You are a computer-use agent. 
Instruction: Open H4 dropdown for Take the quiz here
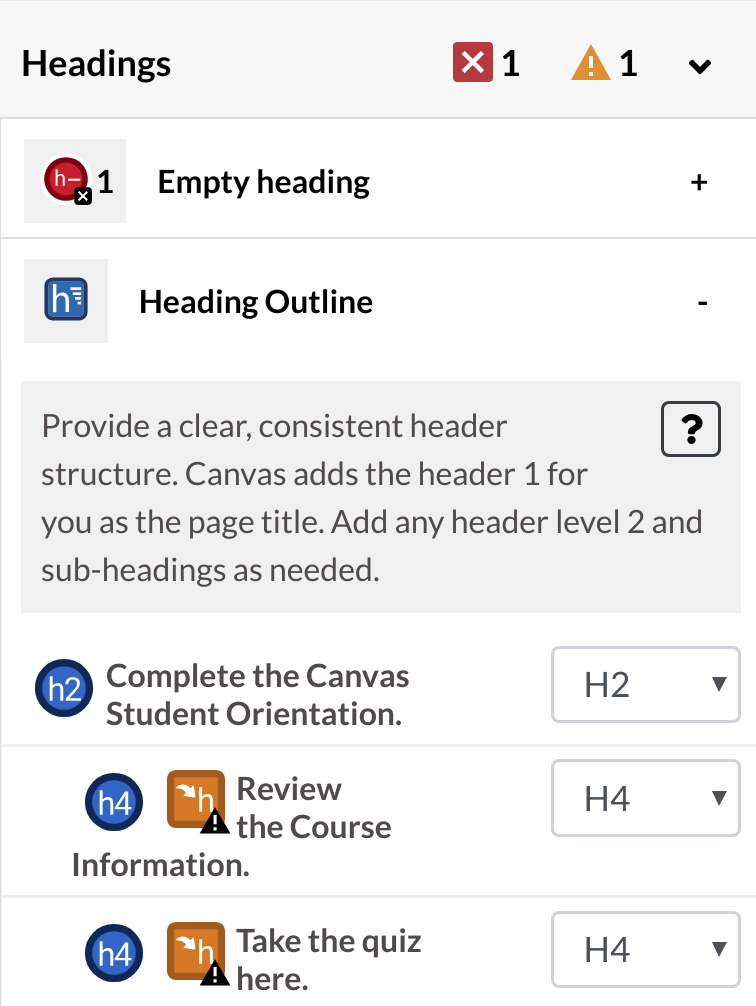646,950
